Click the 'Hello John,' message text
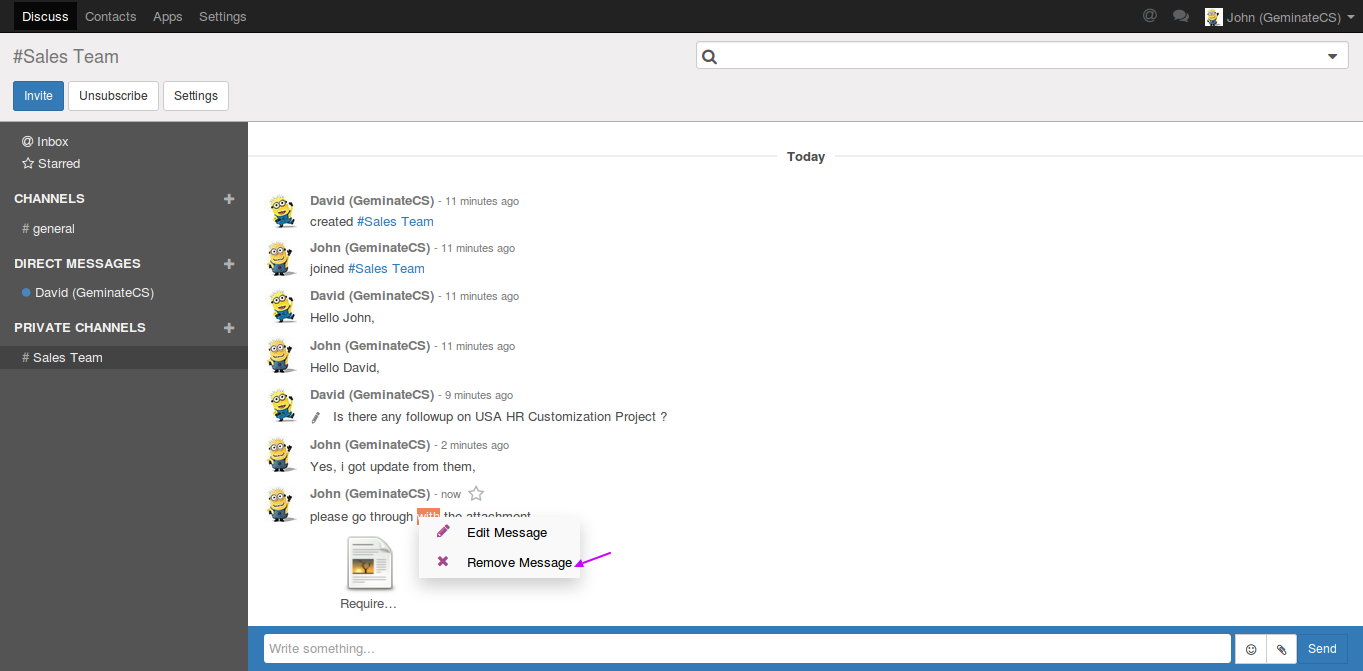1363x671 pixels. [x=342, y=317]
